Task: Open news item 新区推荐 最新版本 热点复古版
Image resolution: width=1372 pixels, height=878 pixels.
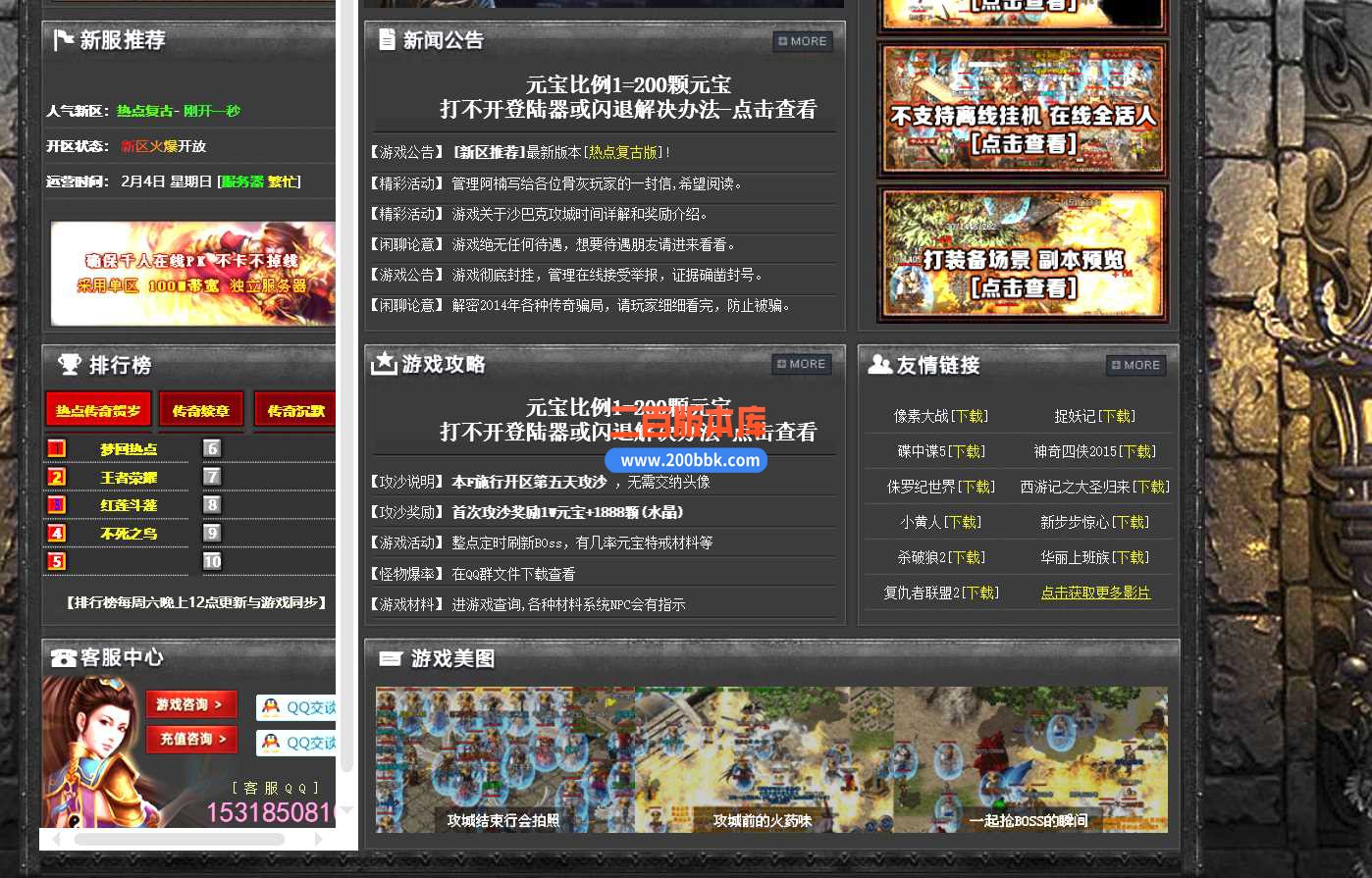Action: [561, 152]
